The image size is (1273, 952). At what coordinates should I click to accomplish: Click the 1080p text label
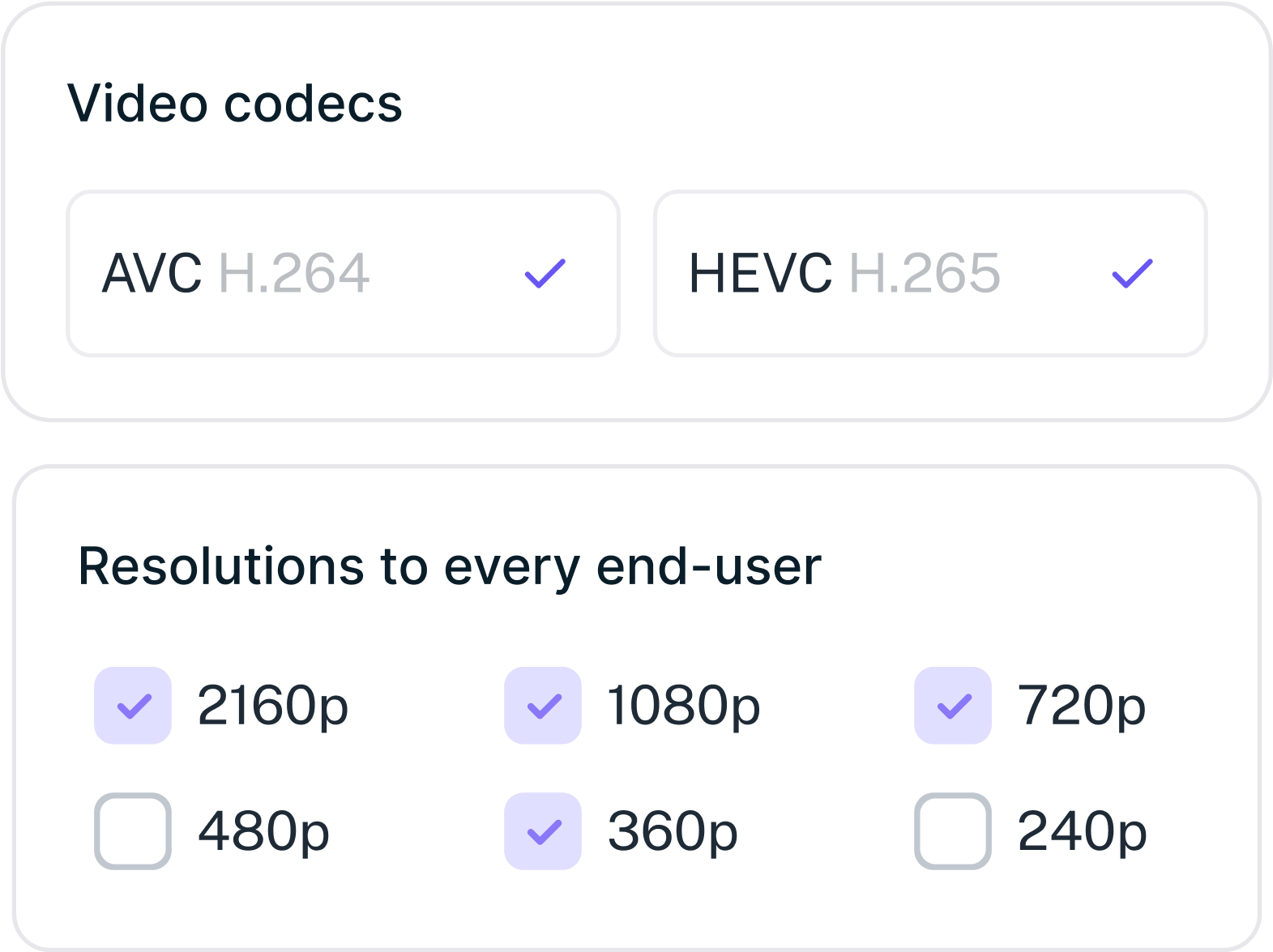coord(684,707)
